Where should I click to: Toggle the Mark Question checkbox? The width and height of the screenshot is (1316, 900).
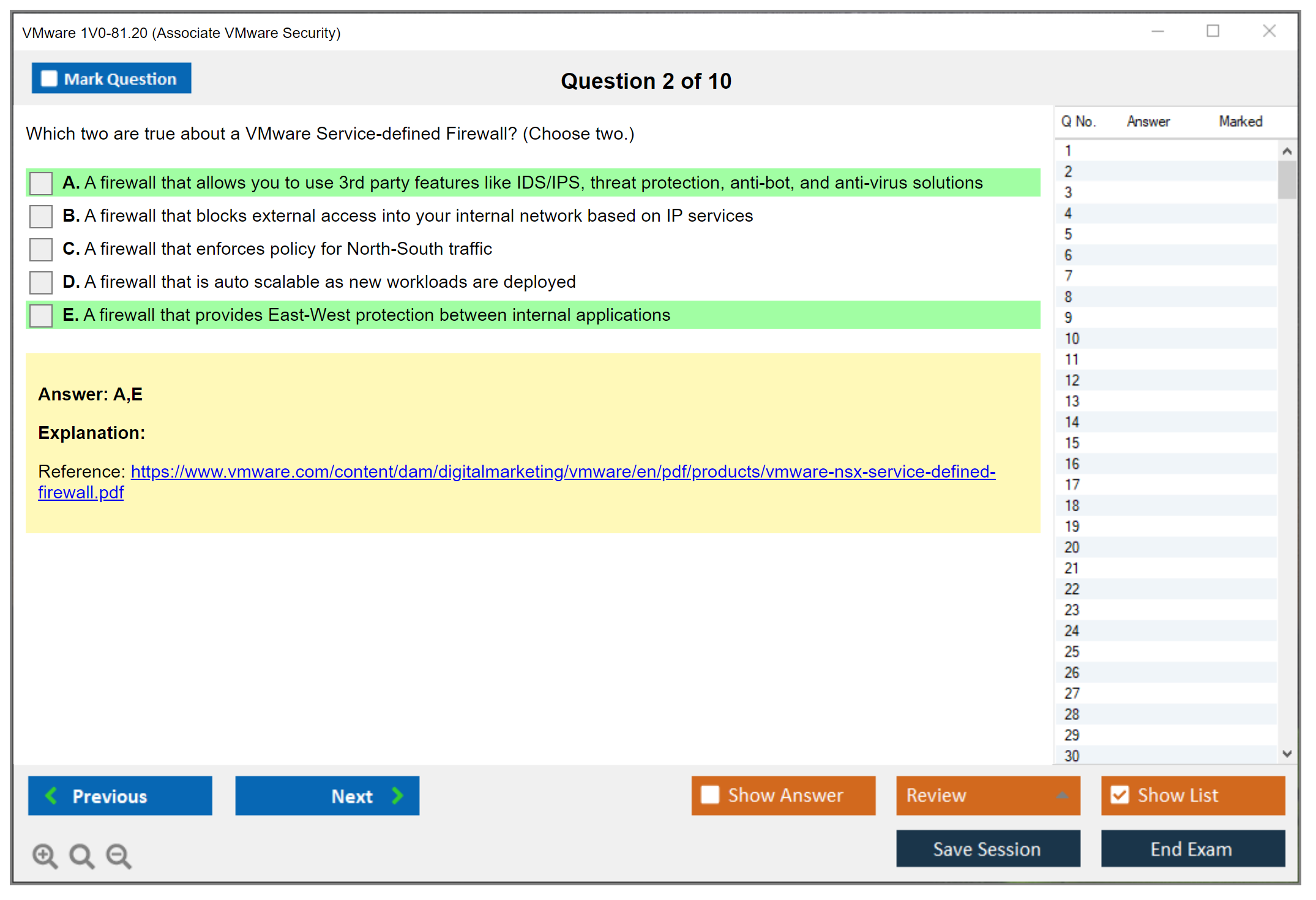pos(50,79)
